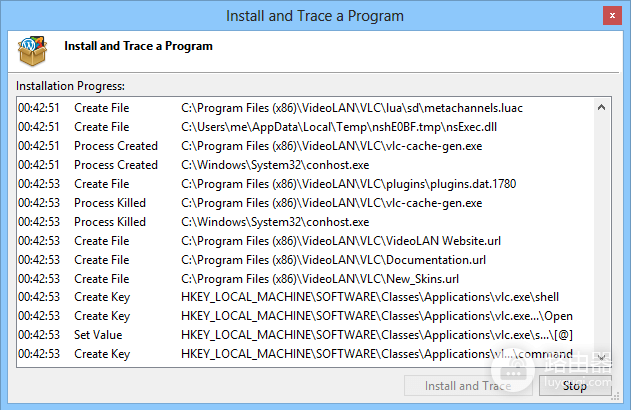Select the metachannels.luac Create File row
Screen dimensions: 631x410
[305, 108]
